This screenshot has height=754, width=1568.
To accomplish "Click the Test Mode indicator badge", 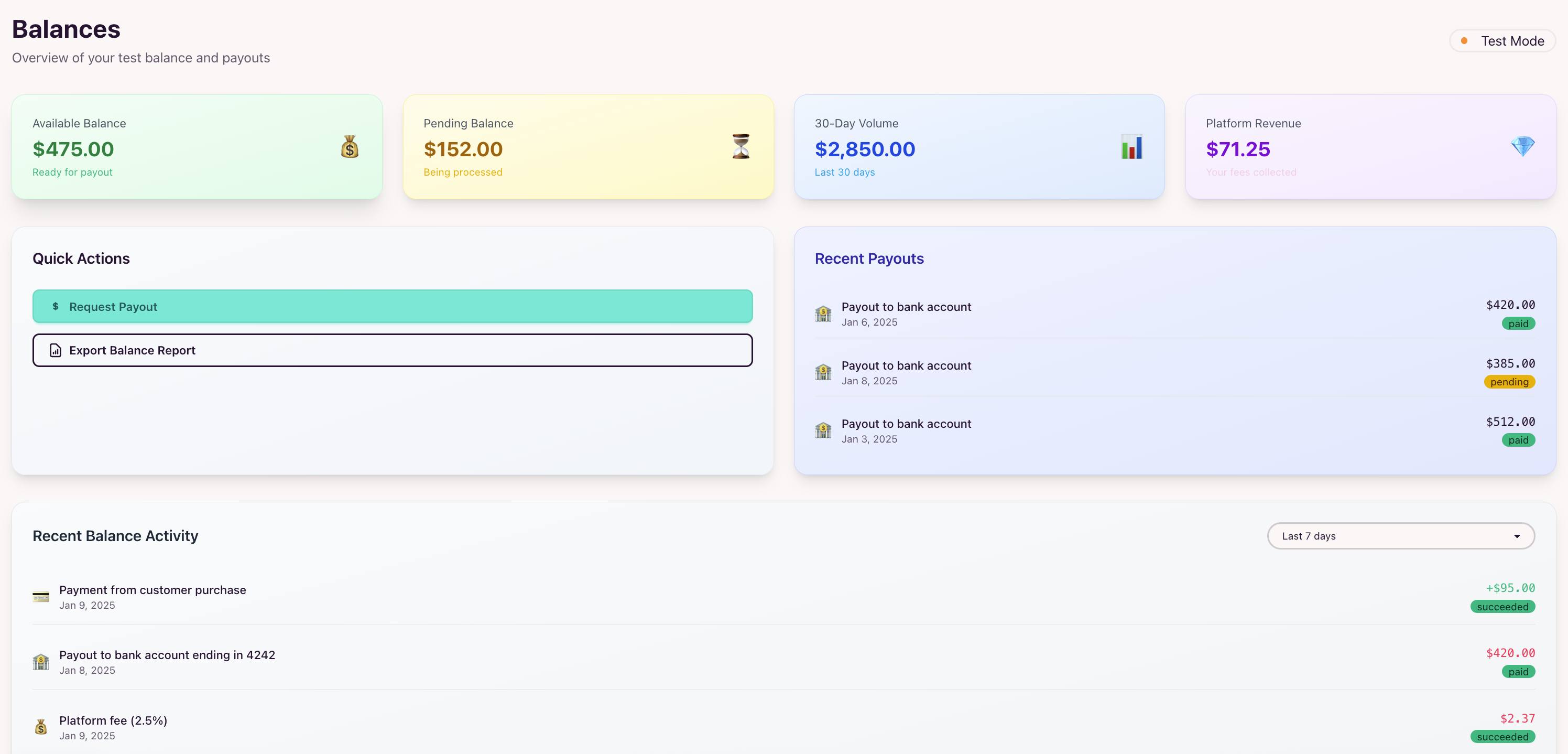I will [1502, 41].
